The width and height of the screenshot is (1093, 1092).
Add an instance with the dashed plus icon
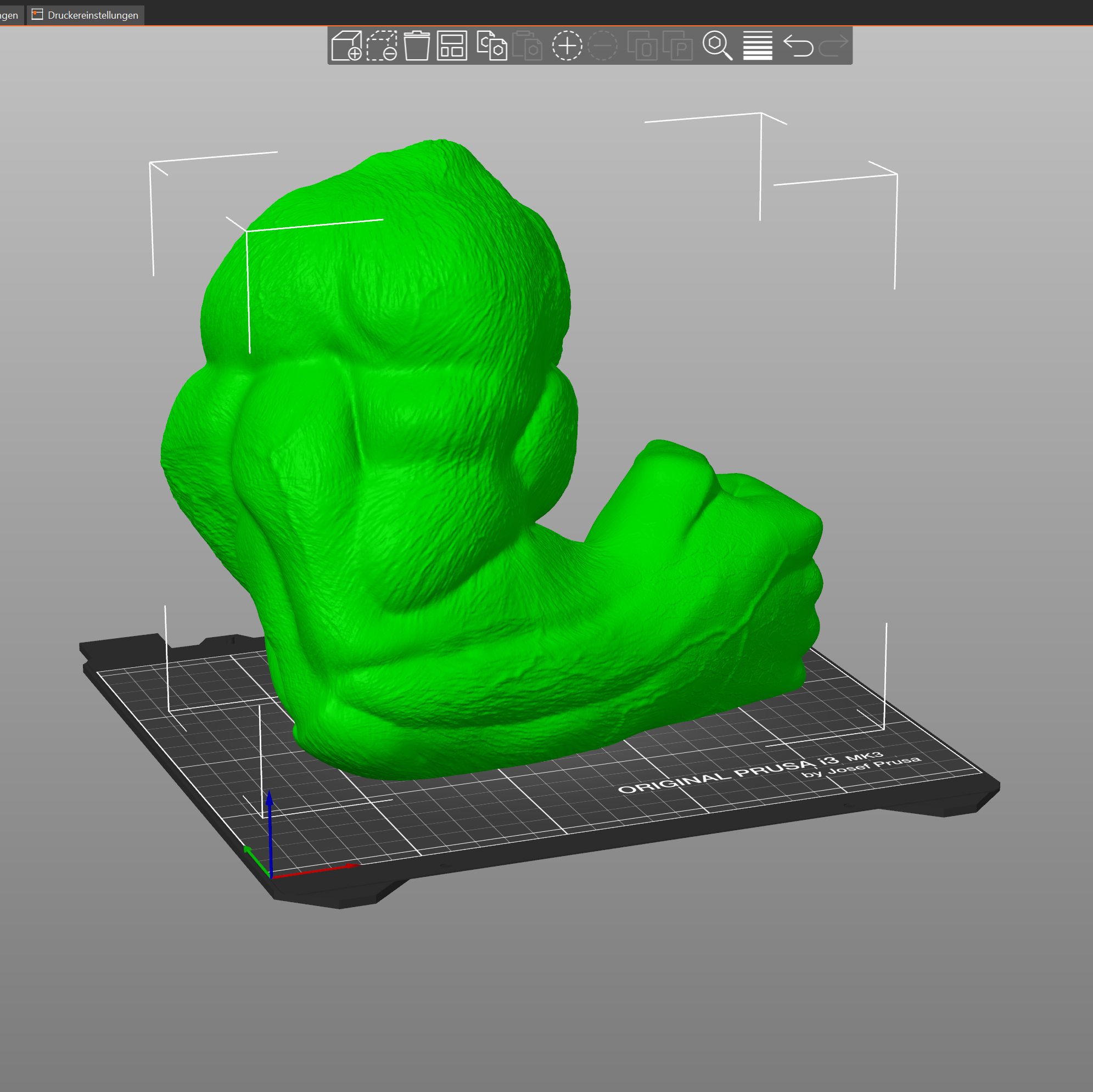[x=567, y=46]
